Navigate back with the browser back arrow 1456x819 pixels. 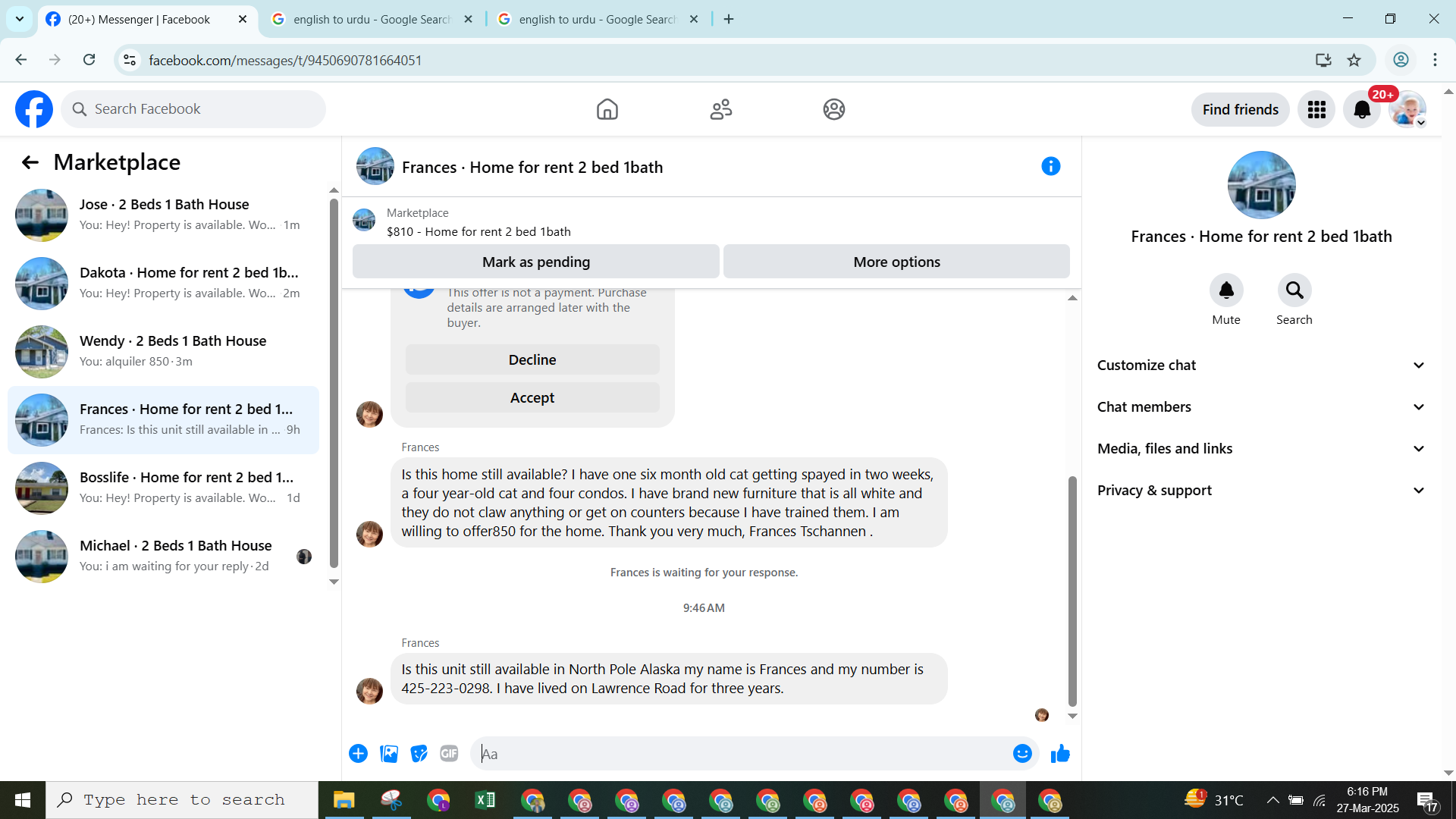click(21, 60)
